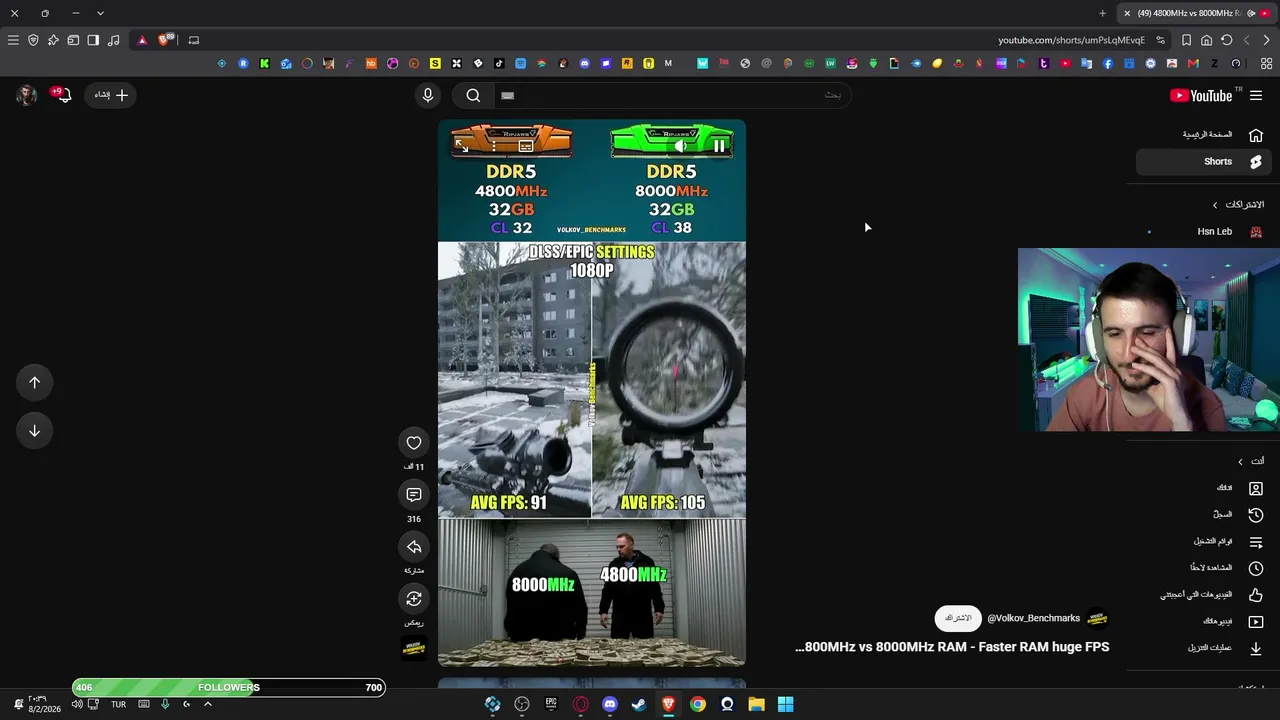The height and width of the screenshot is (720, 1280).
Task: Navigate back in browser
Action: (1266, 40)
